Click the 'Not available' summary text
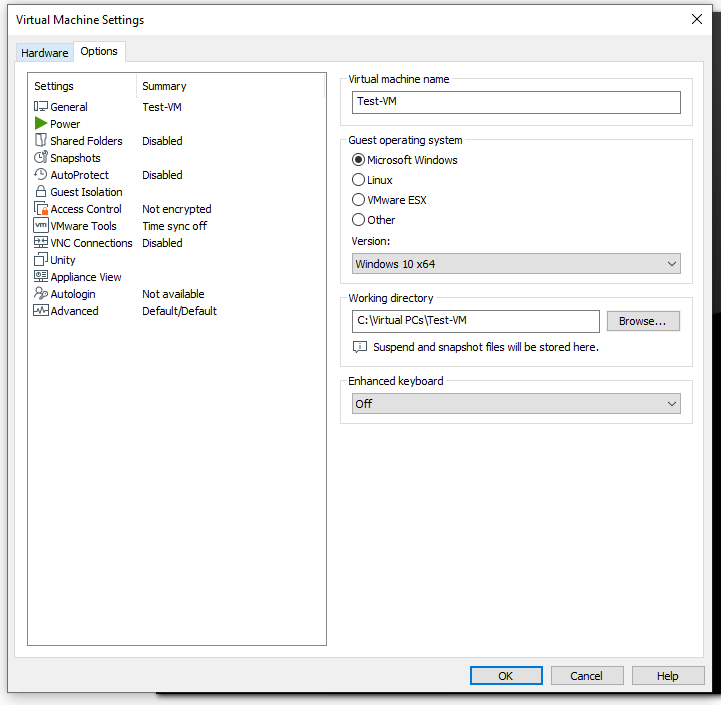 [173, 294]
